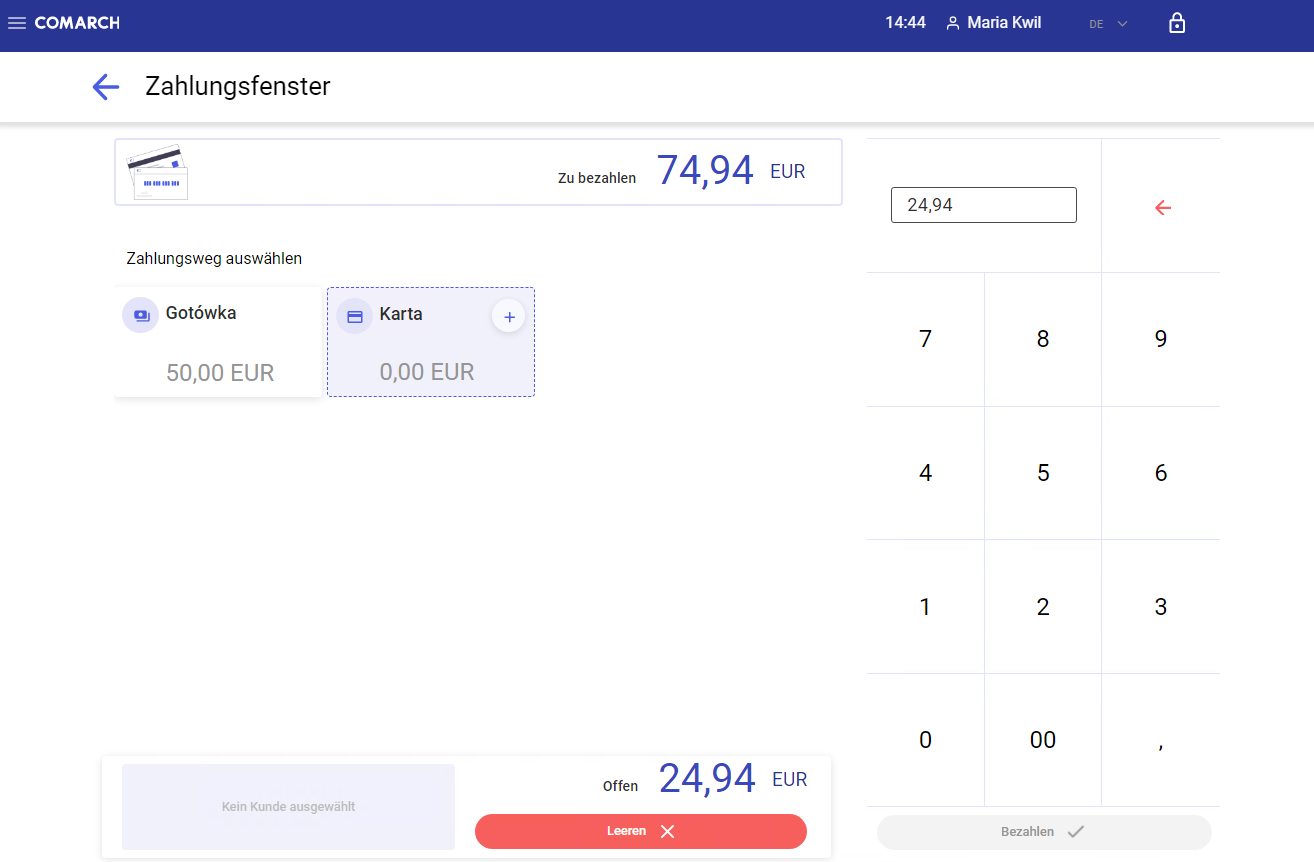Go back using the blue arrow
Image resolution: width=1314 pixels, height=862 pixels.
click(x=106, y=87)
